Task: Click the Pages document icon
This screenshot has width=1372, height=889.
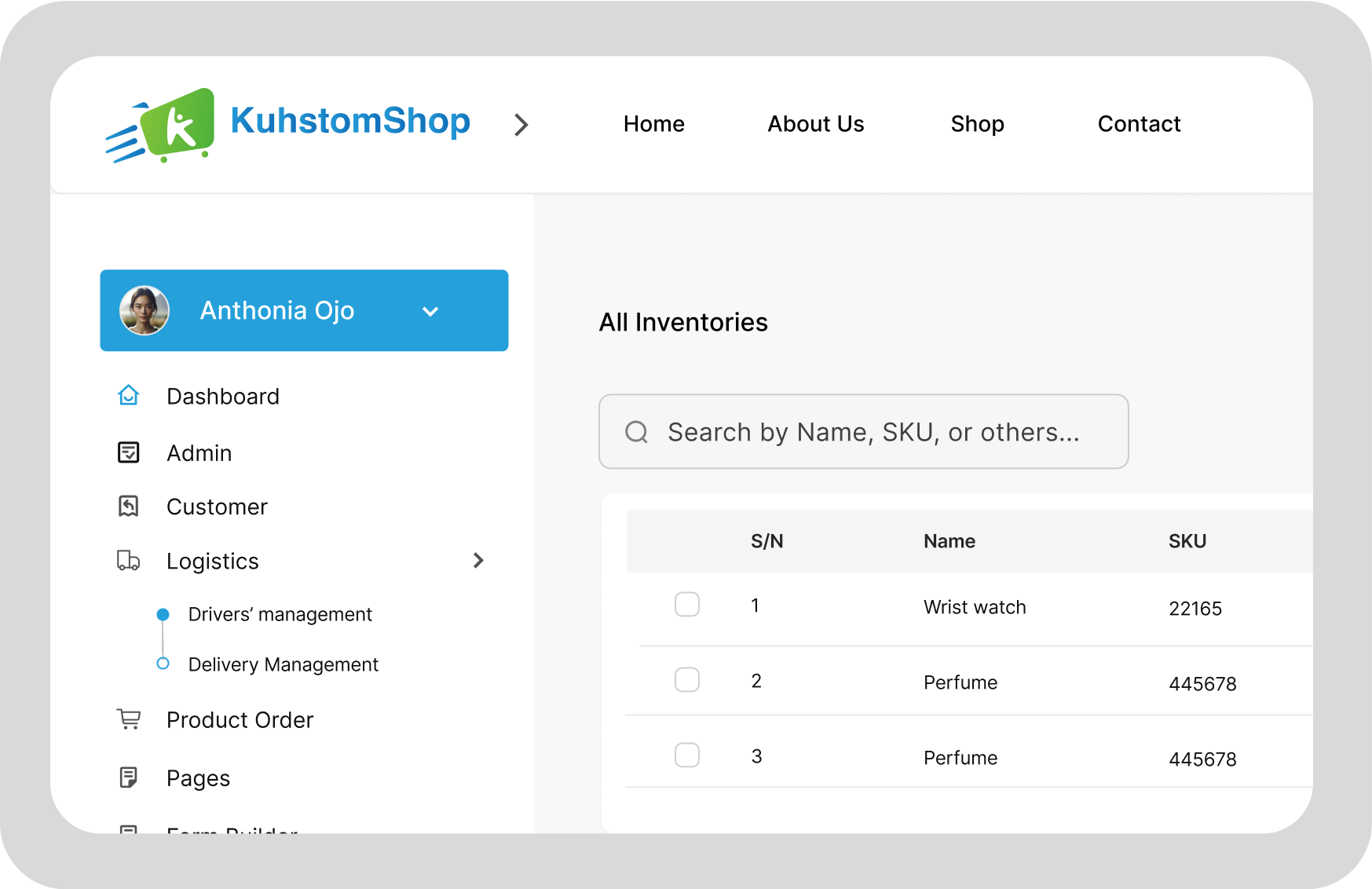Action: click(x=129, y=777)
